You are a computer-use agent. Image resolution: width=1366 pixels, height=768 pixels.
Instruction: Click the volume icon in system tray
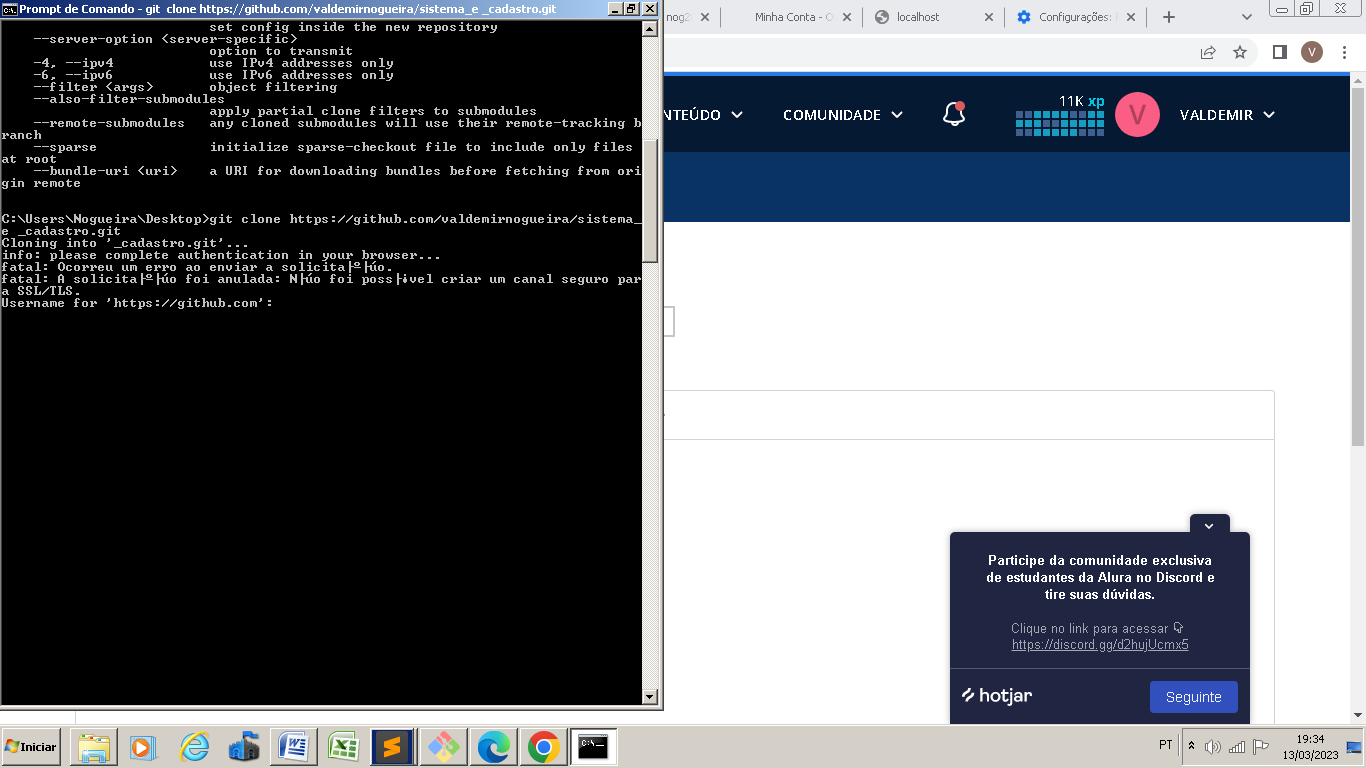coord(1213,746)
